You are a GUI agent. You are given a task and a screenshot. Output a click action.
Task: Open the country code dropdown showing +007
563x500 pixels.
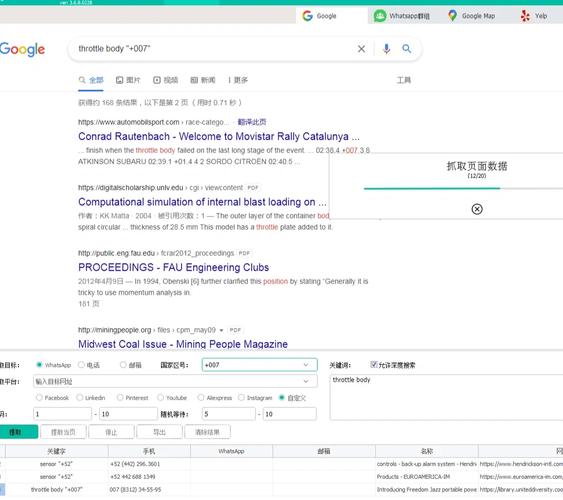(260, 365)
